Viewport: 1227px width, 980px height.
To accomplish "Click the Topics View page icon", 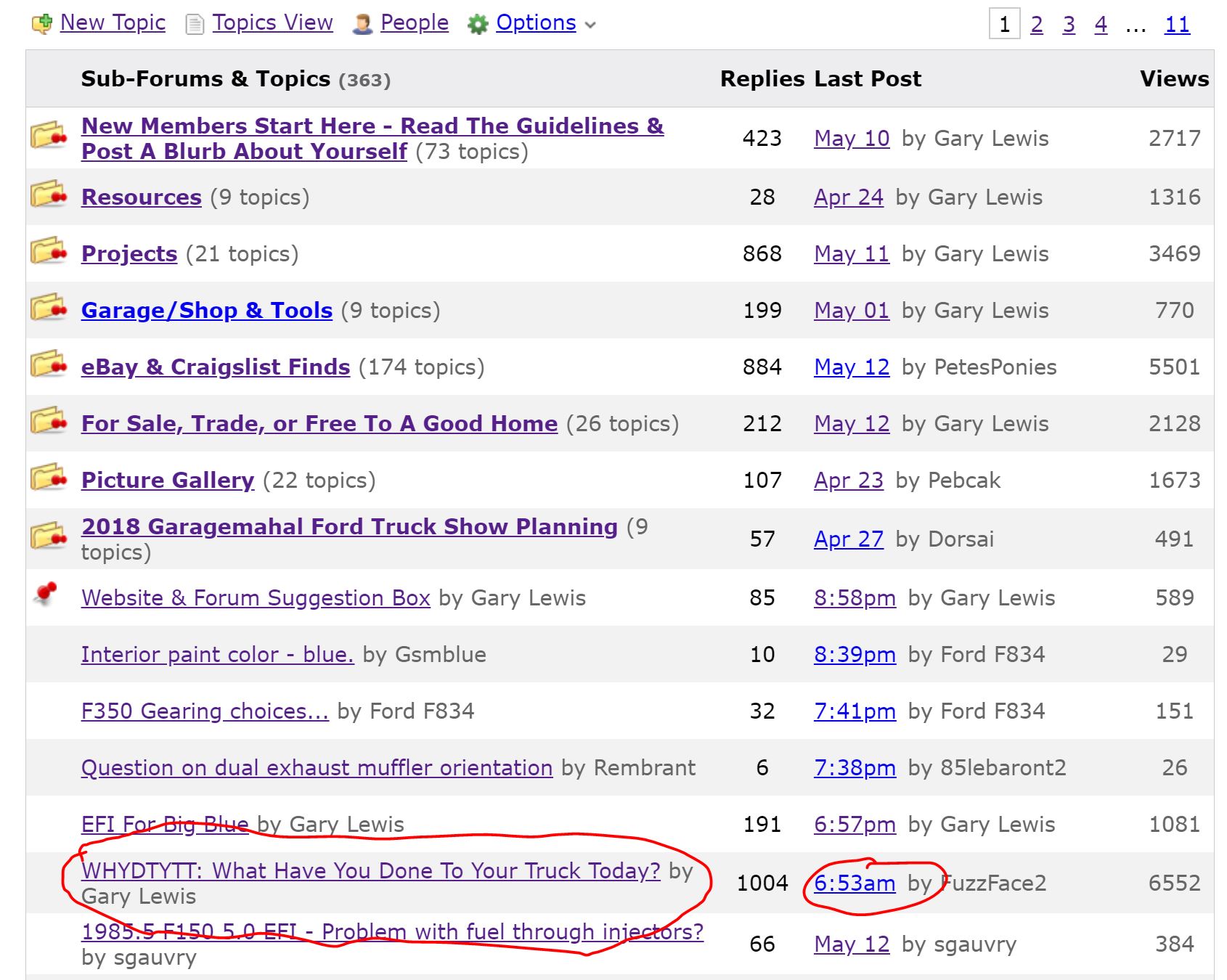I will click(x=195, y=25).
